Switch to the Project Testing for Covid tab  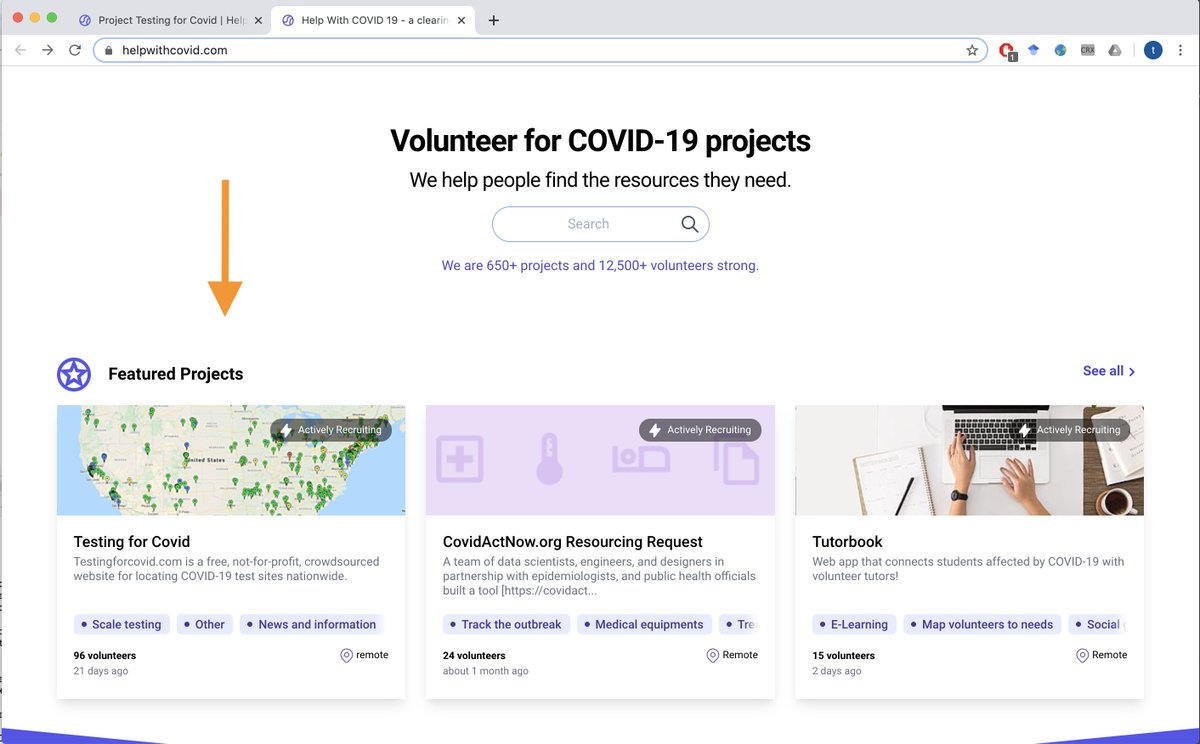[170, 20]
